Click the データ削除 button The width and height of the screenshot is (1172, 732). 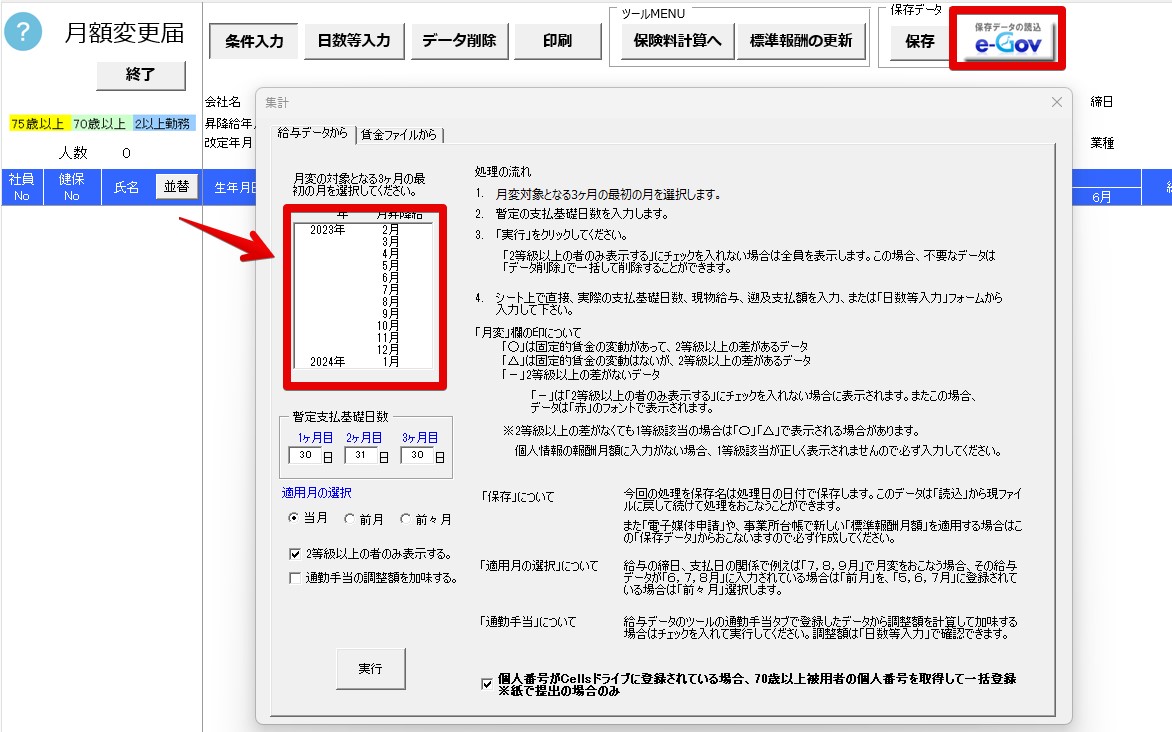(x=459, y=40)
